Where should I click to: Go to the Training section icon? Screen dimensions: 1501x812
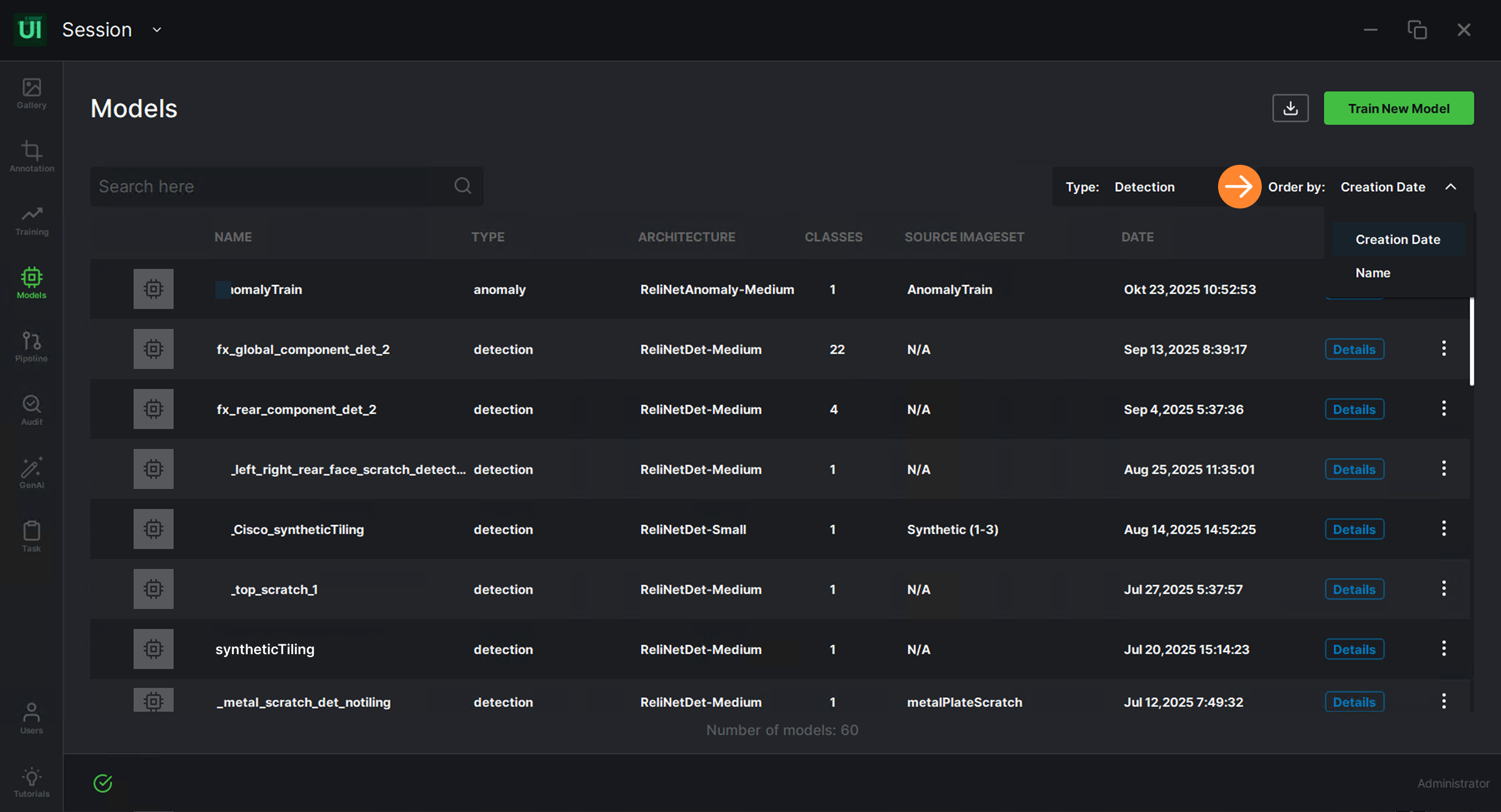pos(31,220)
